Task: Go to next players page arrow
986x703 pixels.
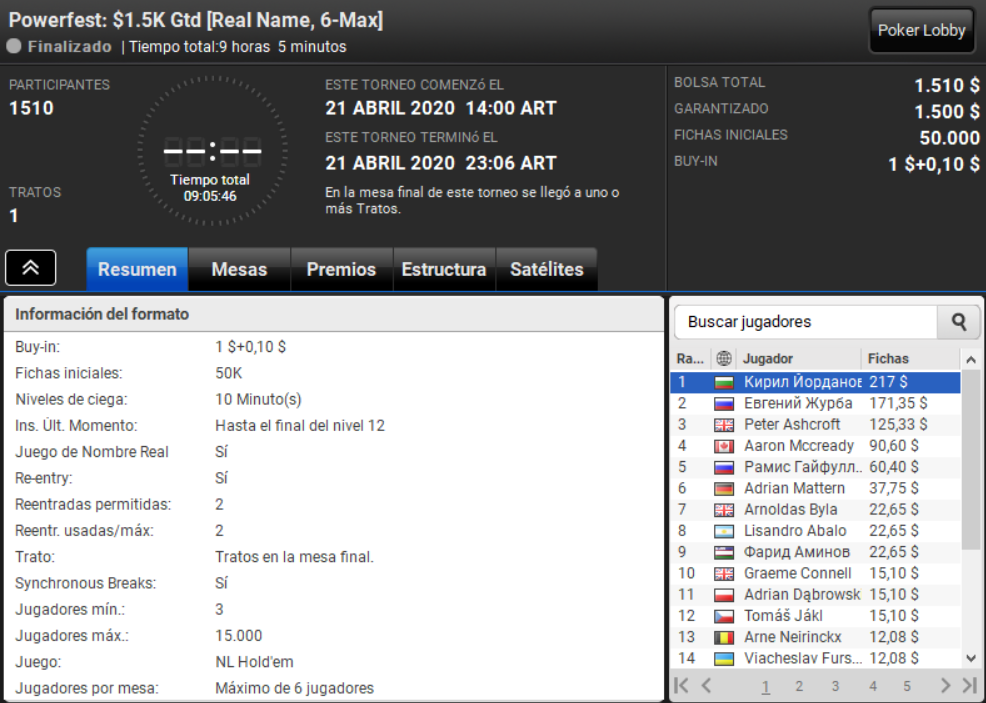Action: coord(945,685)
